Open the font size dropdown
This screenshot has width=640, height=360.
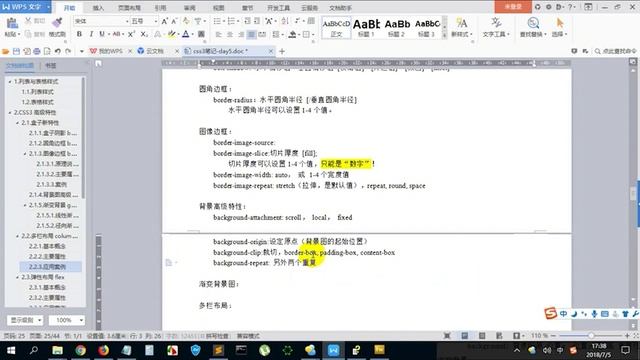156,21
